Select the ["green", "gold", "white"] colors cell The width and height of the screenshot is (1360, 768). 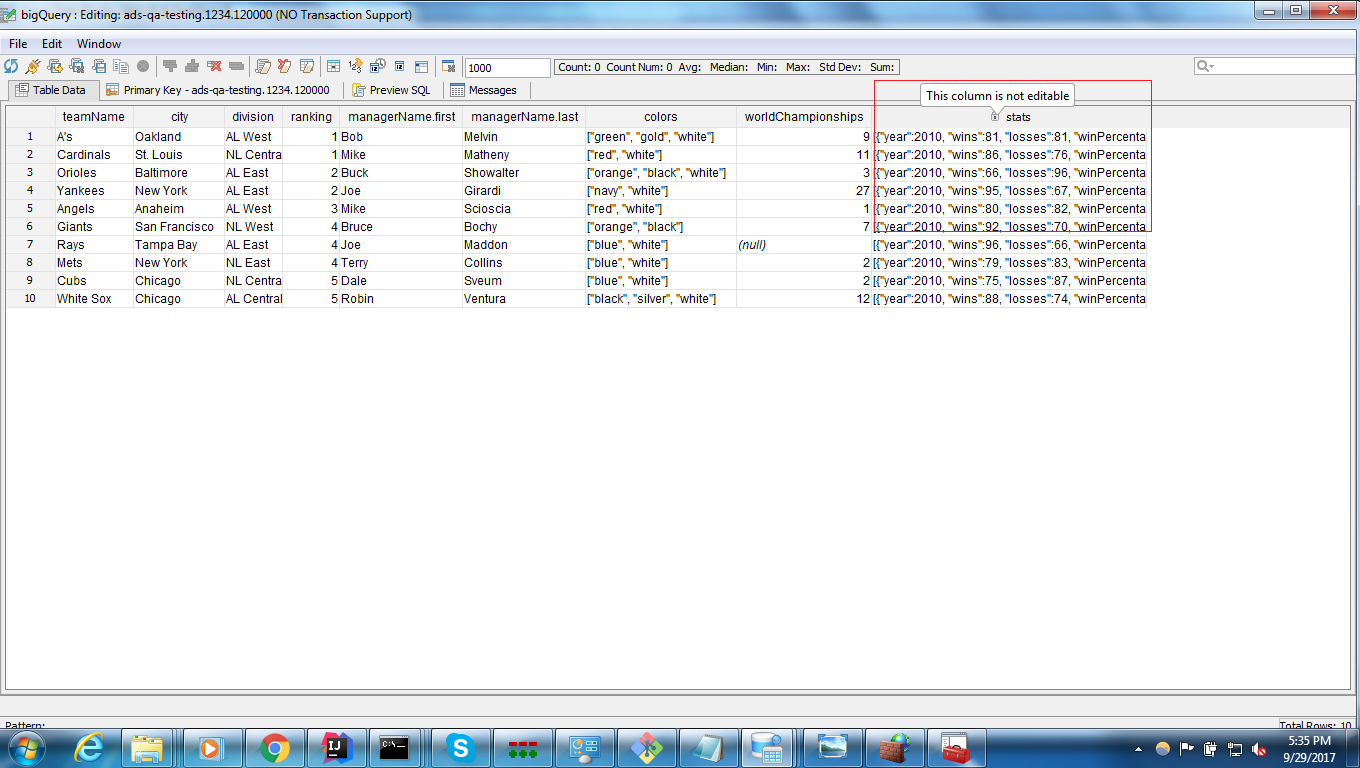point(661,136)
